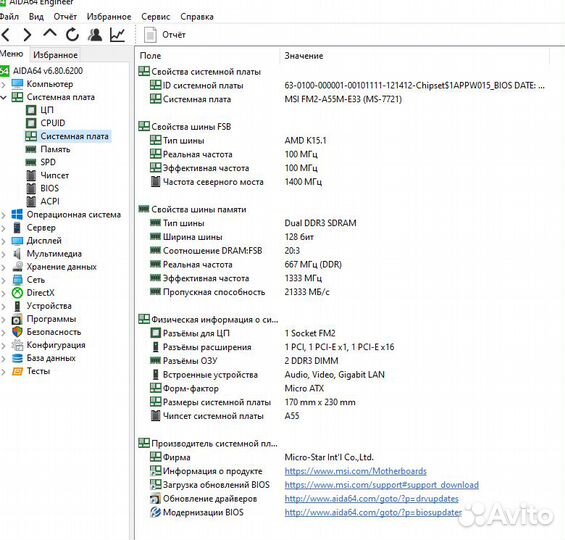Viewport: 565px width, 540px height.
Task: Click the Сеть network icon
Action: [17, 280]
